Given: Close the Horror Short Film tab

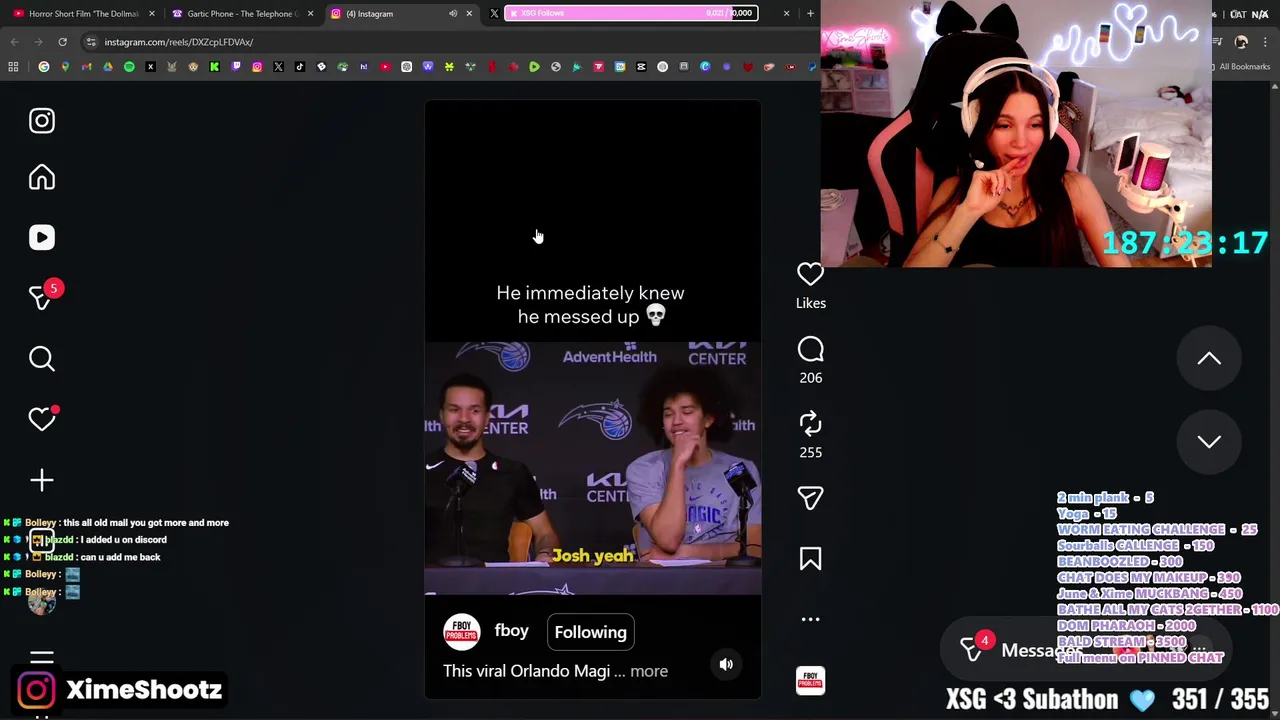Looking at the screenshot, I should pos(152,13).
